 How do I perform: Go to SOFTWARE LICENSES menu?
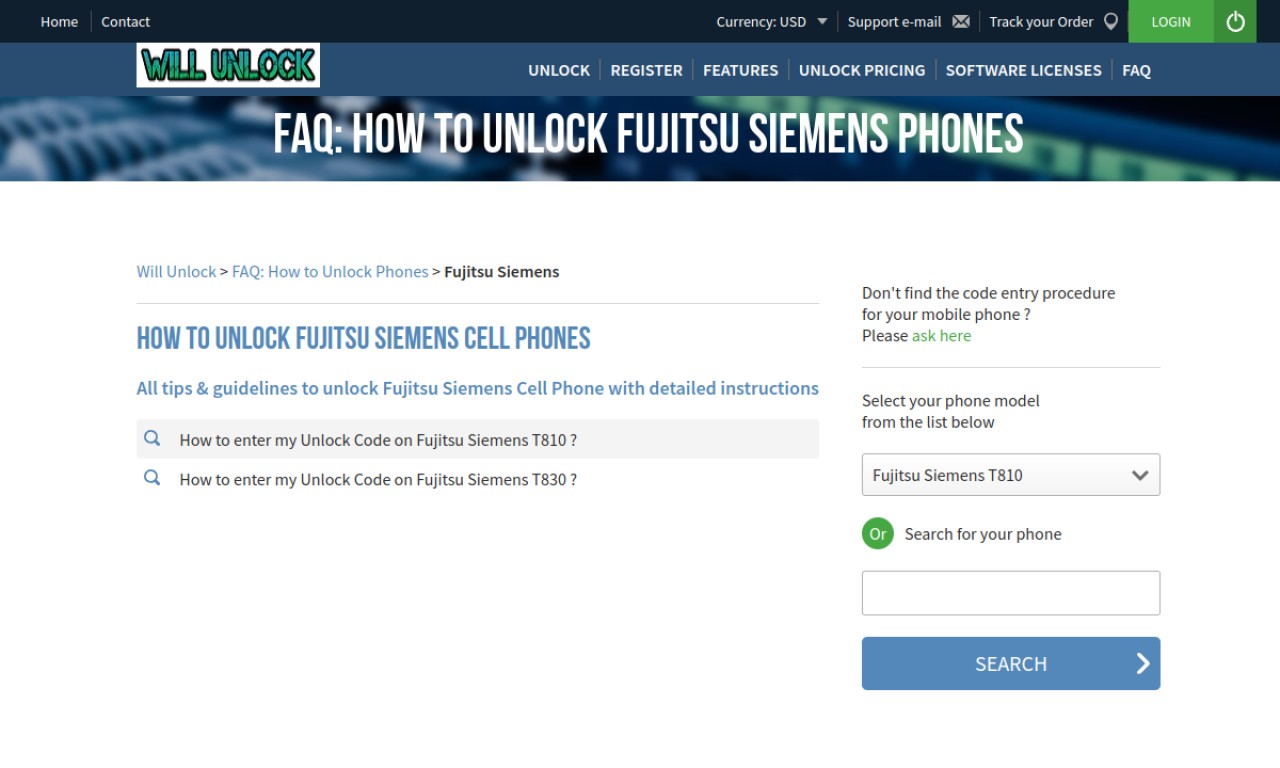click(x=1023, y=70)
